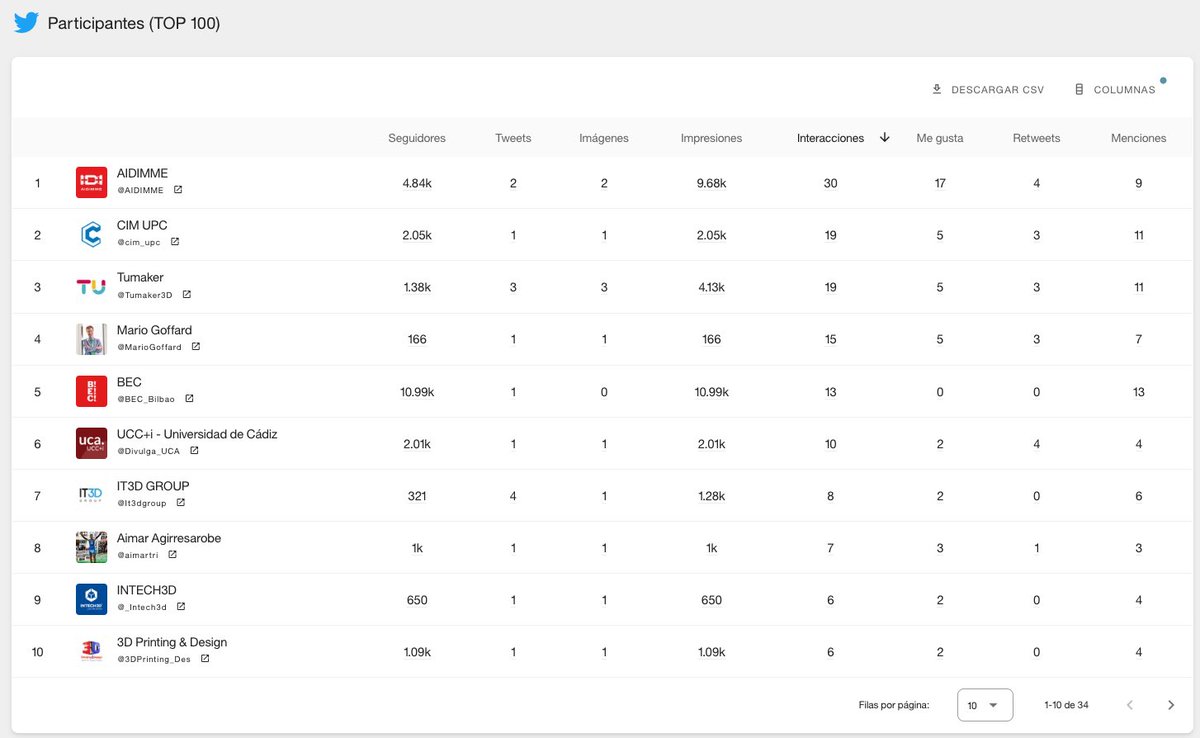This screenshot has width=1200, height=738.
Task: Click the previous page pagination chevron
Action: click(x=1131, y=704)
